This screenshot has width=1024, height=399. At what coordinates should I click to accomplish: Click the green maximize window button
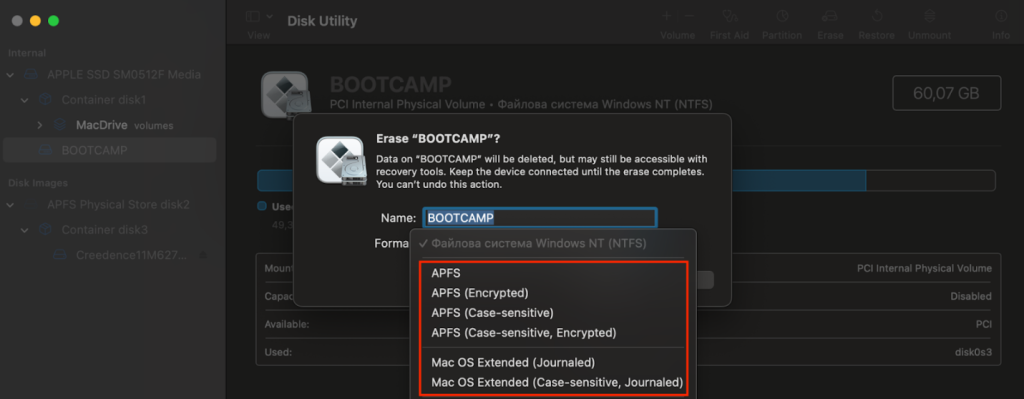click(x=54, y=21)
